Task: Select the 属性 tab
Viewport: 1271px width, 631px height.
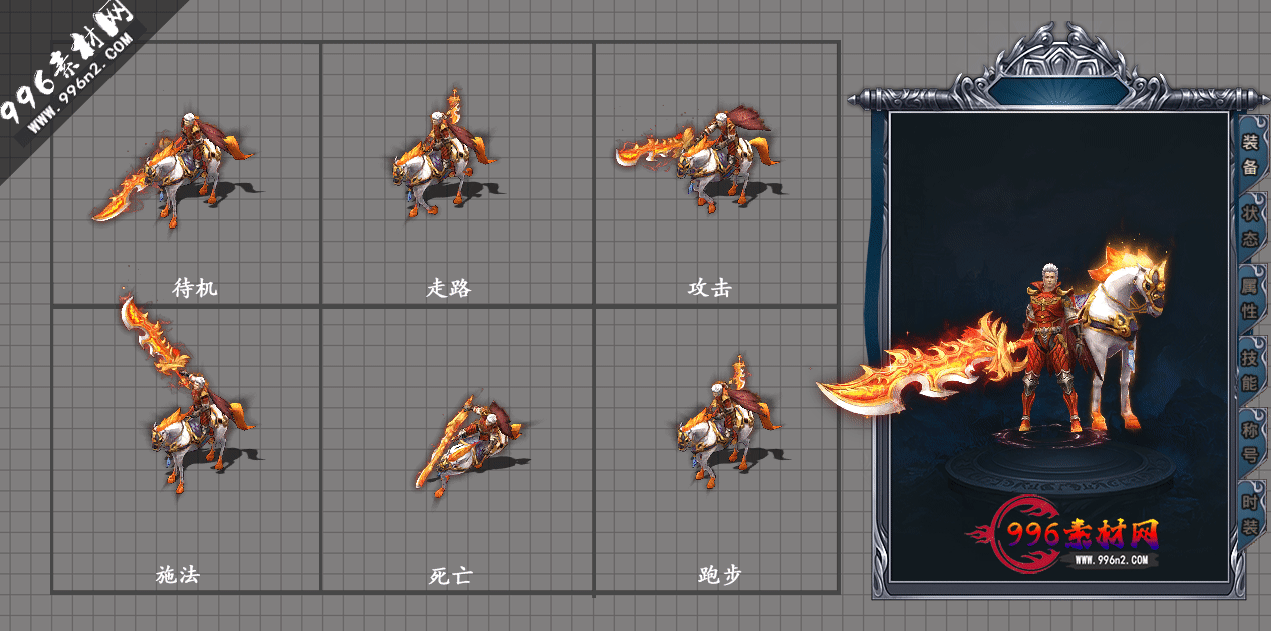Action: pyautogui.click(x=1250, y=299)
